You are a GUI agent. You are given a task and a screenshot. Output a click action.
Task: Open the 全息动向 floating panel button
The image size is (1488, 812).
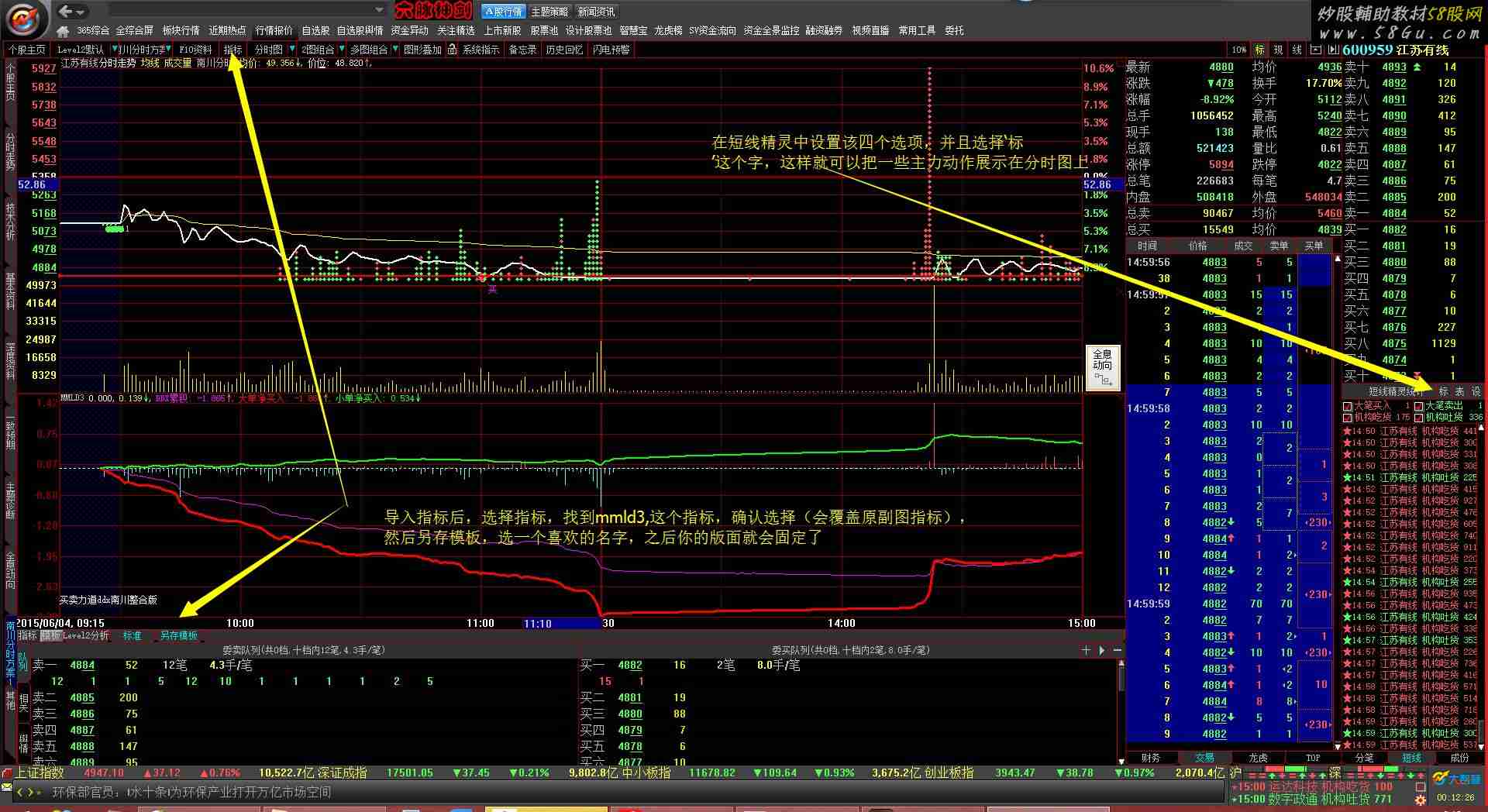tap(1102, 367)
